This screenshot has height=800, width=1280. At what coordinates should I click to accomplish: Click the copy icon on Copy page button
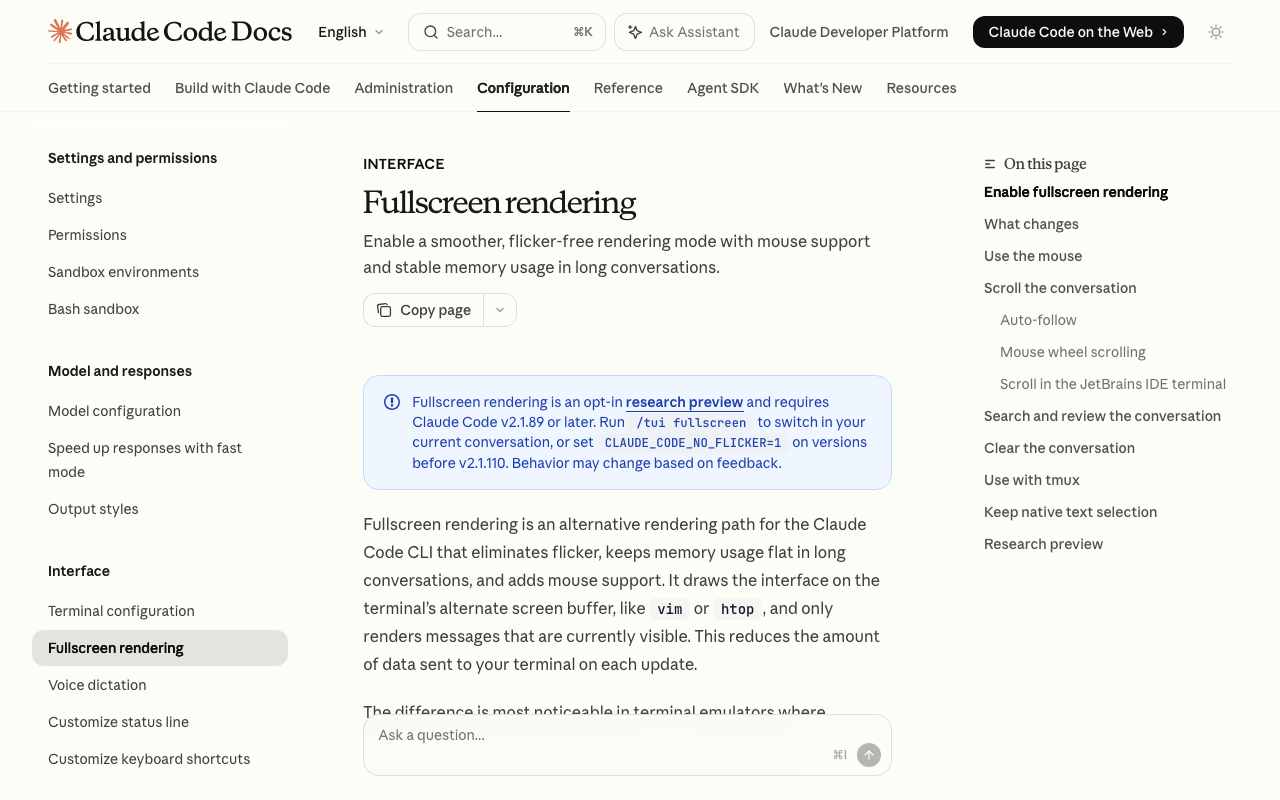(384, 310)
